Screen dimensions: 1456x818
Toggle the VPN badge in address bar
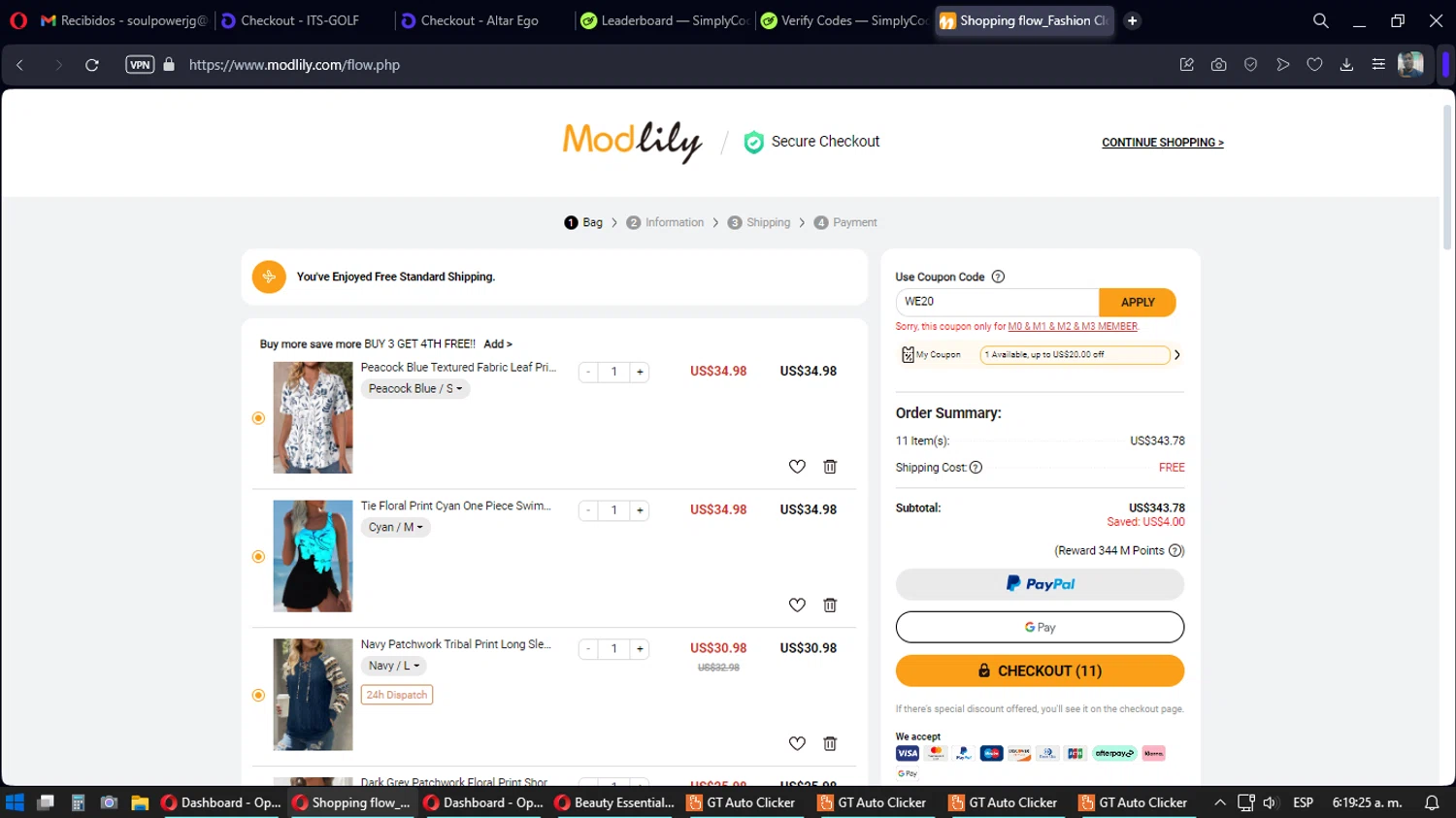[x=140, y=65]
